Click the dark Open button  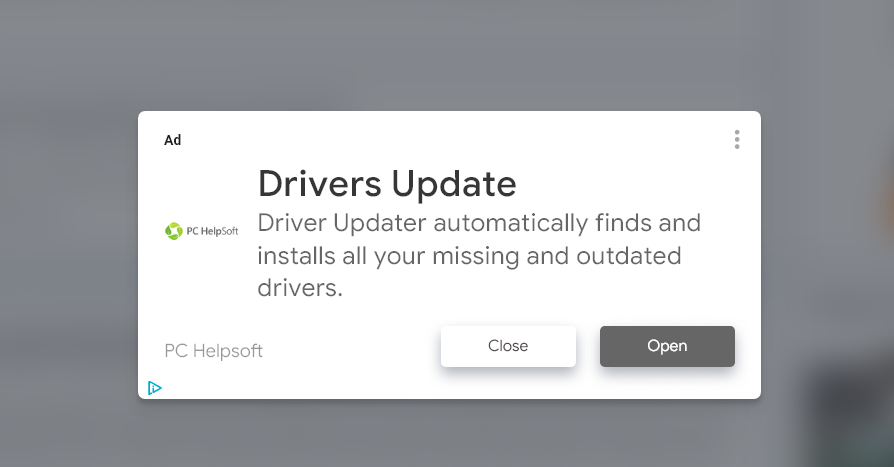tap(667, 346)
